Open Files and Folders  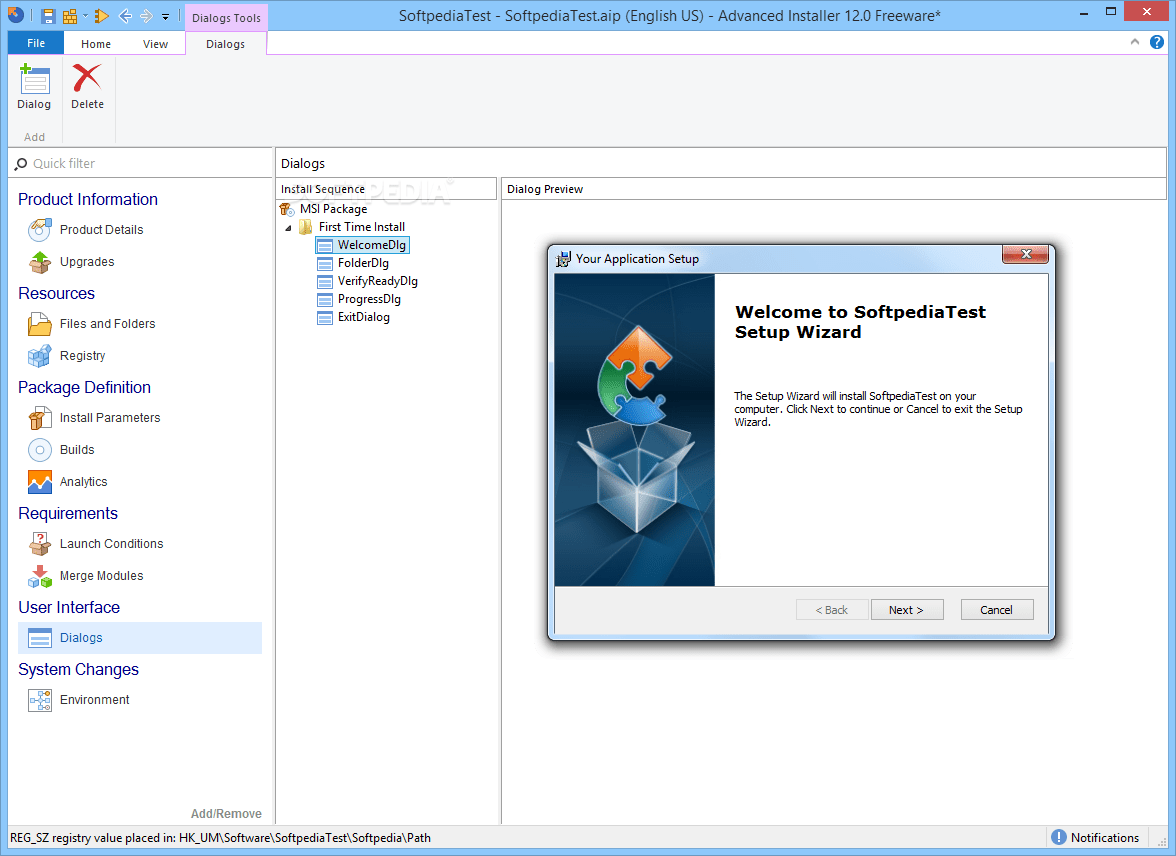coord(108,323)
